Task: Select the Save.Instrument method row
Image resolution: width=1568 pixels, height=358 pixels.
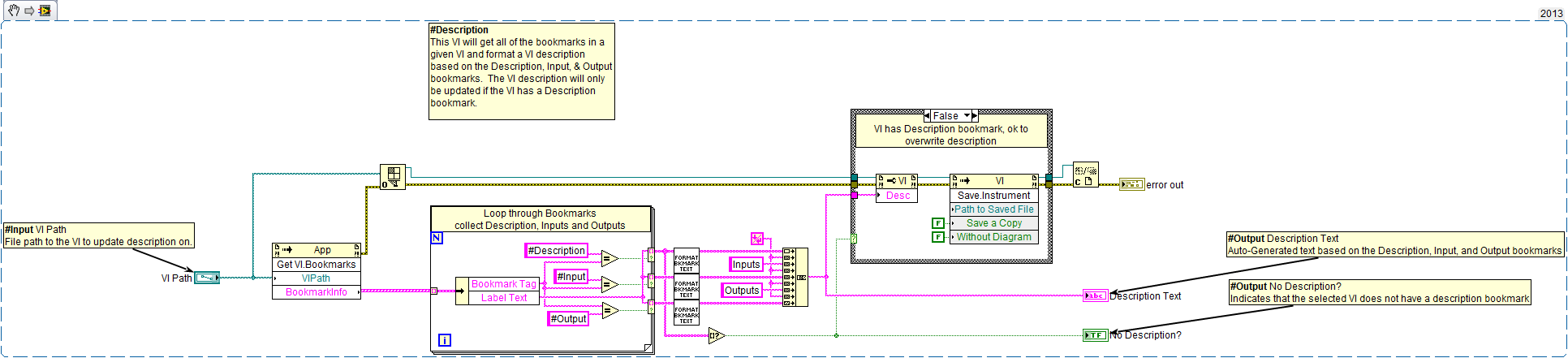Action: [993, 196]
